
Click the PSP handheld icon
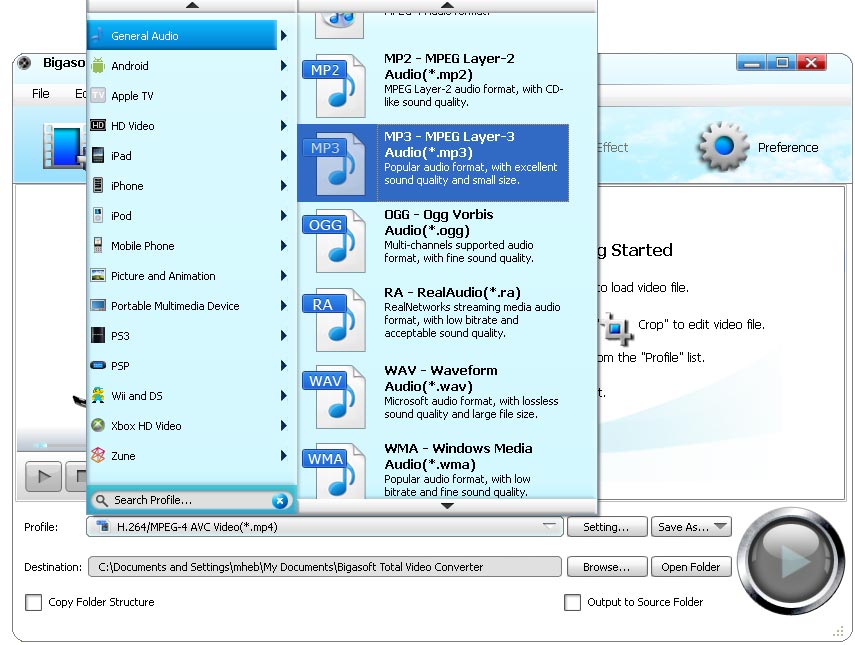(x=98, y=365)
